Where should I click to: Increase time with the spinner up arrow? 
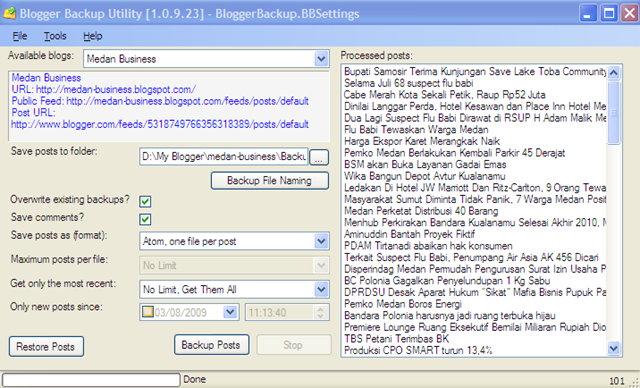pos(321,309)
